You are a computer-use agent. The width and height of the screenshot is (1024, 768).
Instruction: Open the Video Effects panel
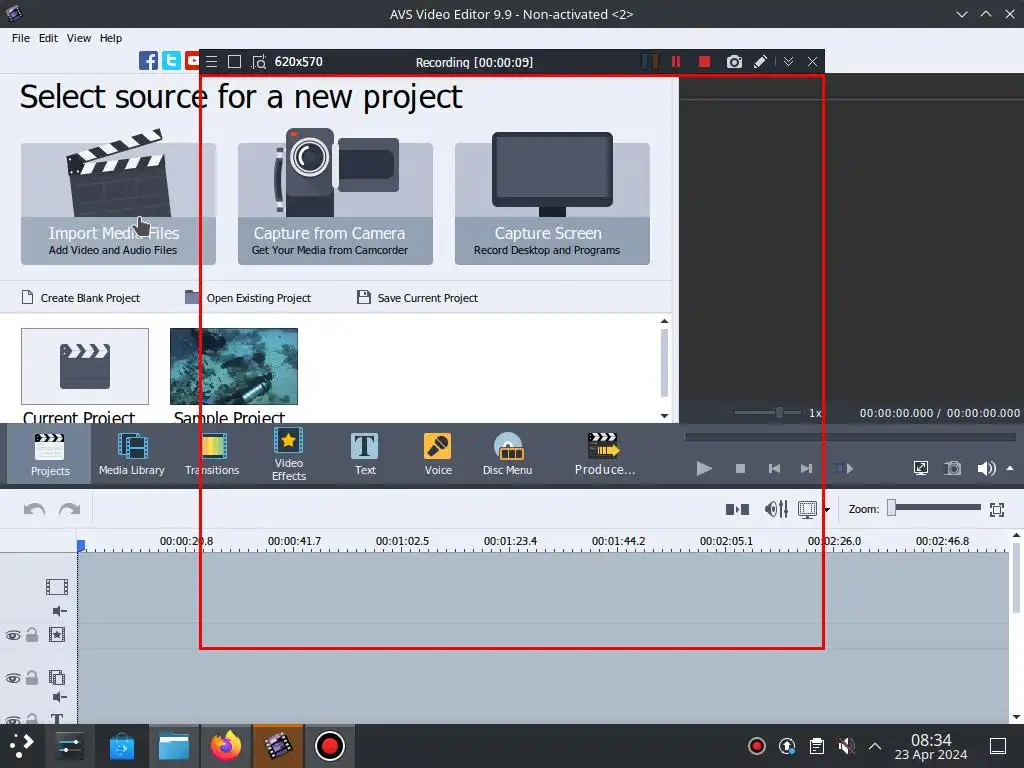point(289,454)
